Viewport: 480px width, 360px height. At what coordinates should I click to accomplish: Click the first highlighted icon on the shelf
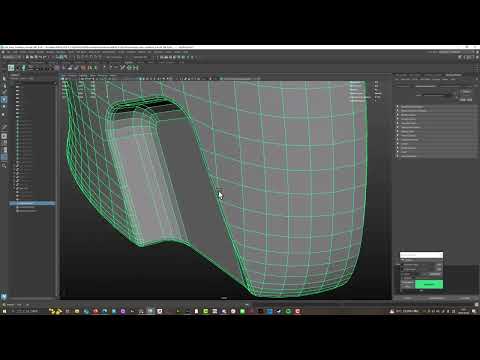(x=11, y=68)
